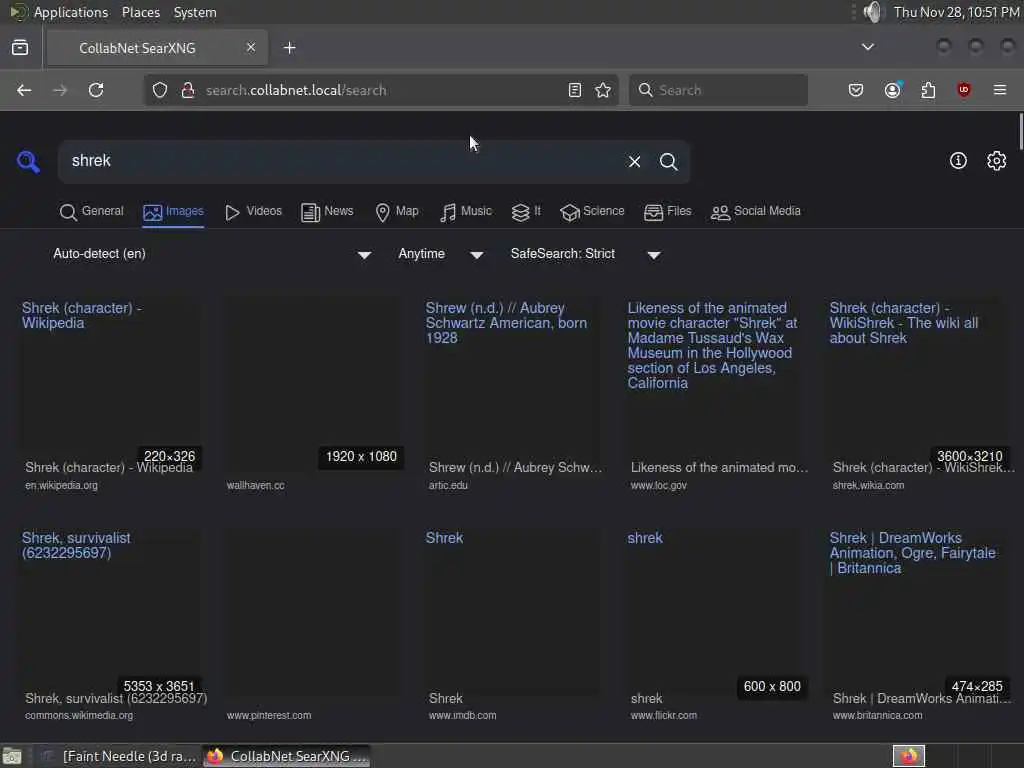
Task: Click the SearXNG magnifier logo
Action: [28, 161]
